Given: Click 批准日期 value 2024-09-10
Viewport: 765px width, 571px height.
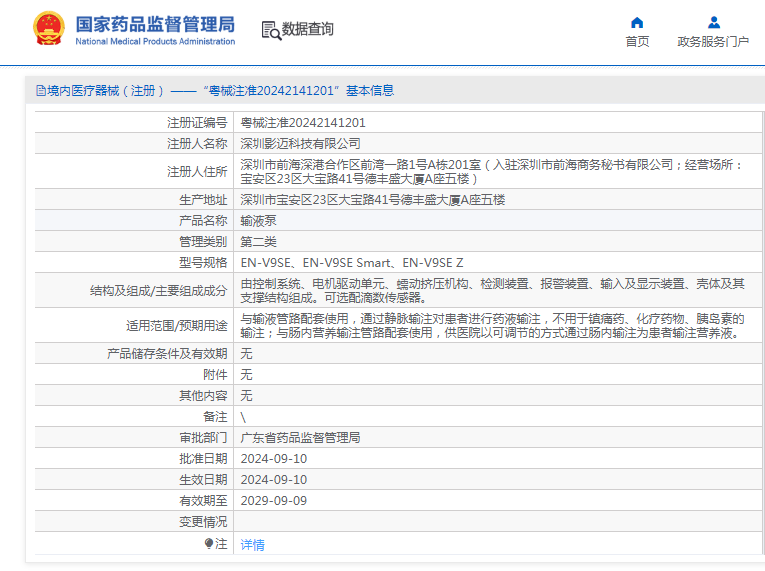Looking at the screenshot, I should (274, 459).
